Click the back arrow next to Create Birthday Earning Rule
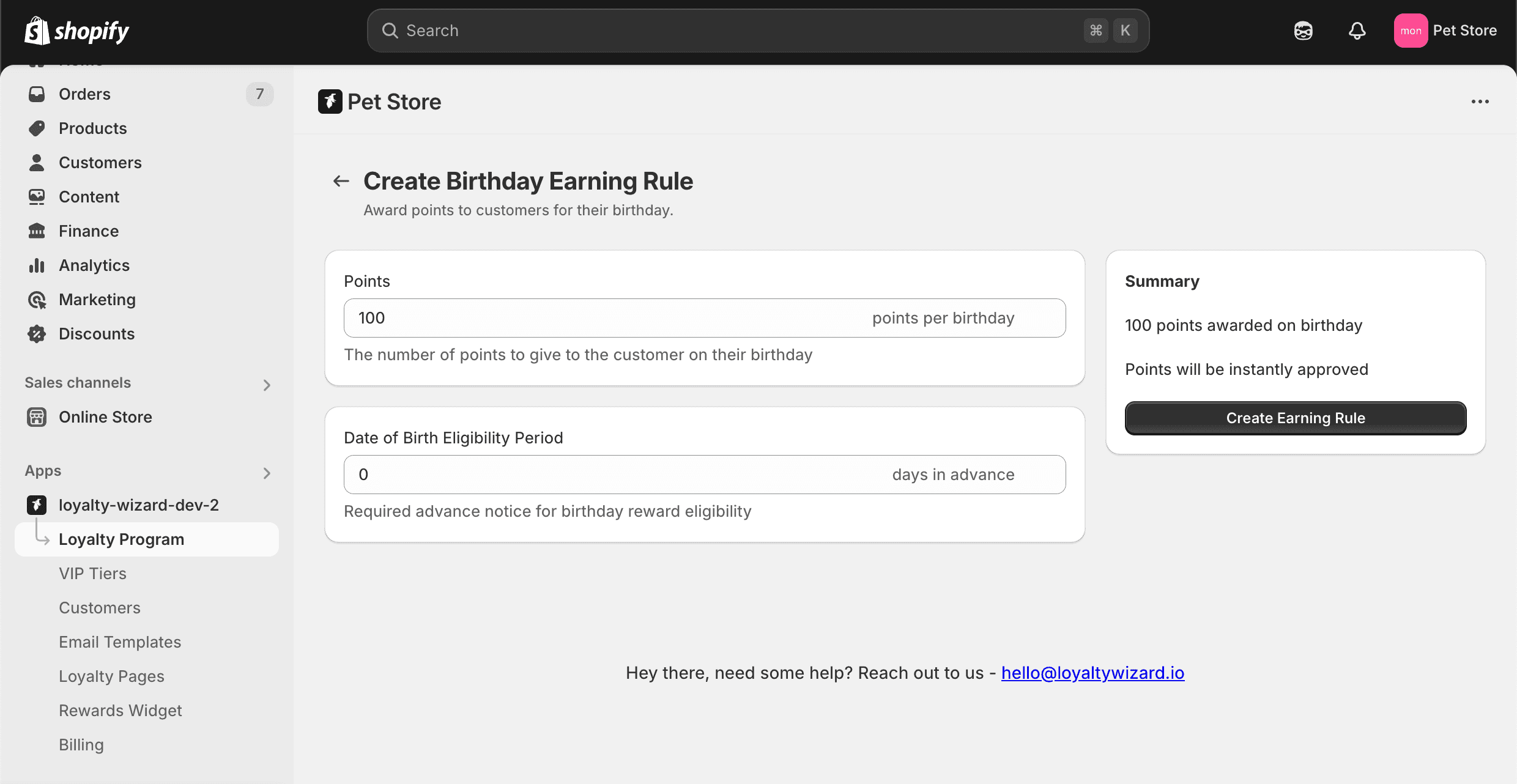The image size is (1517, 784). (341, 180)
